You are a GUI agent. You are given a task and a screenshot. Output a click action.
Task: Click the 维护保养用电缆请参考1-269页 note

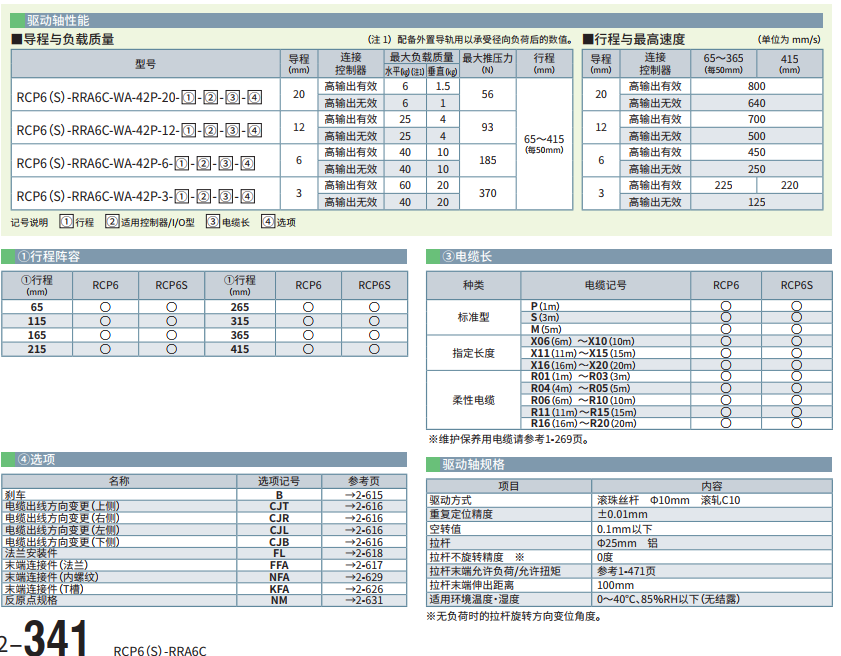pyautogui.click(x=509, y=439)
